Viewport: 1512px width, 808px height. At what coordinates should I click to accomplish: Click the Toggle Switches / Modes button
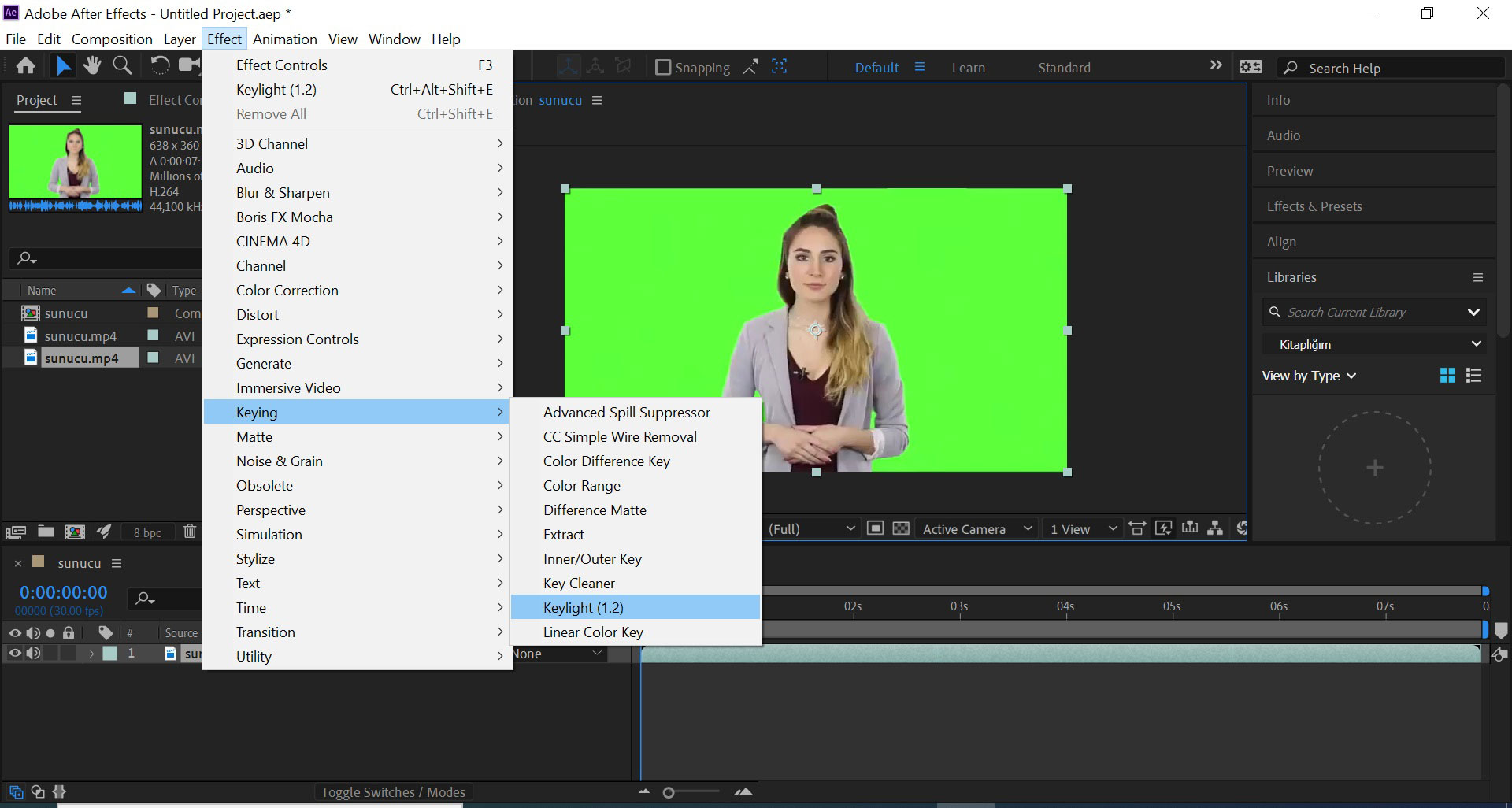point(393,792)
